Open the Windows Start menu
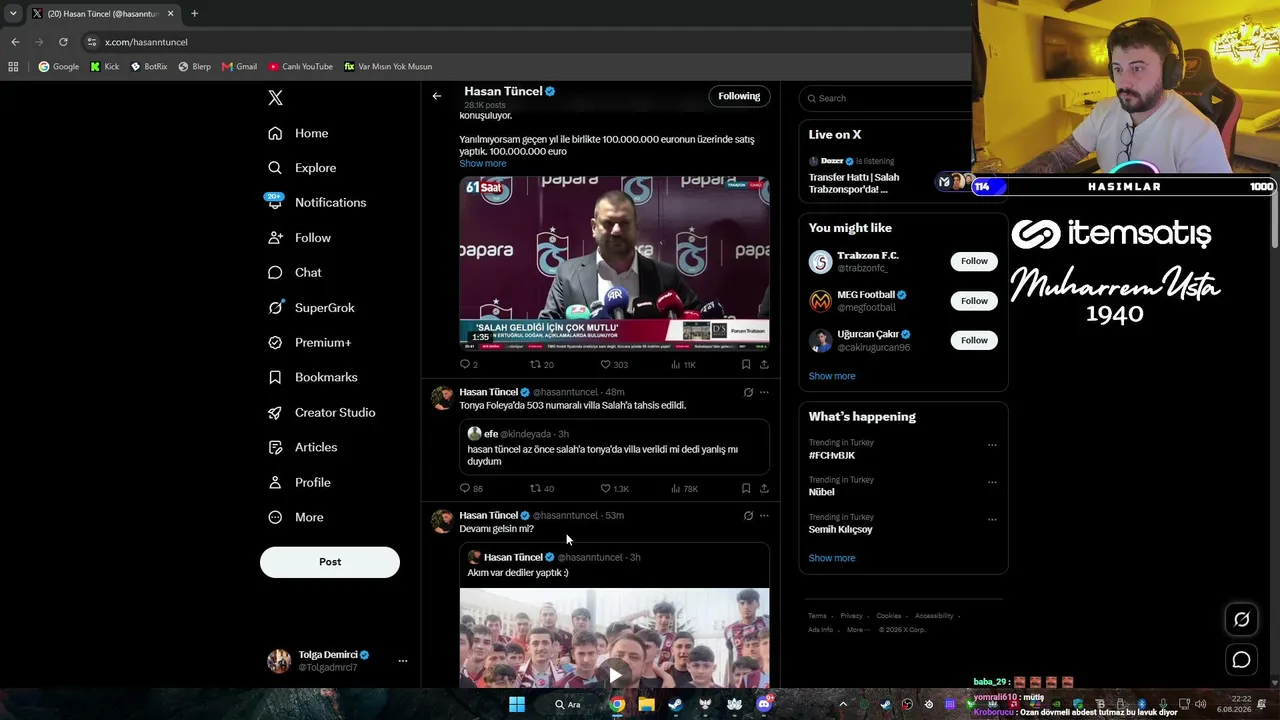This screenshot has width=1280, height=720. (517, 705)
